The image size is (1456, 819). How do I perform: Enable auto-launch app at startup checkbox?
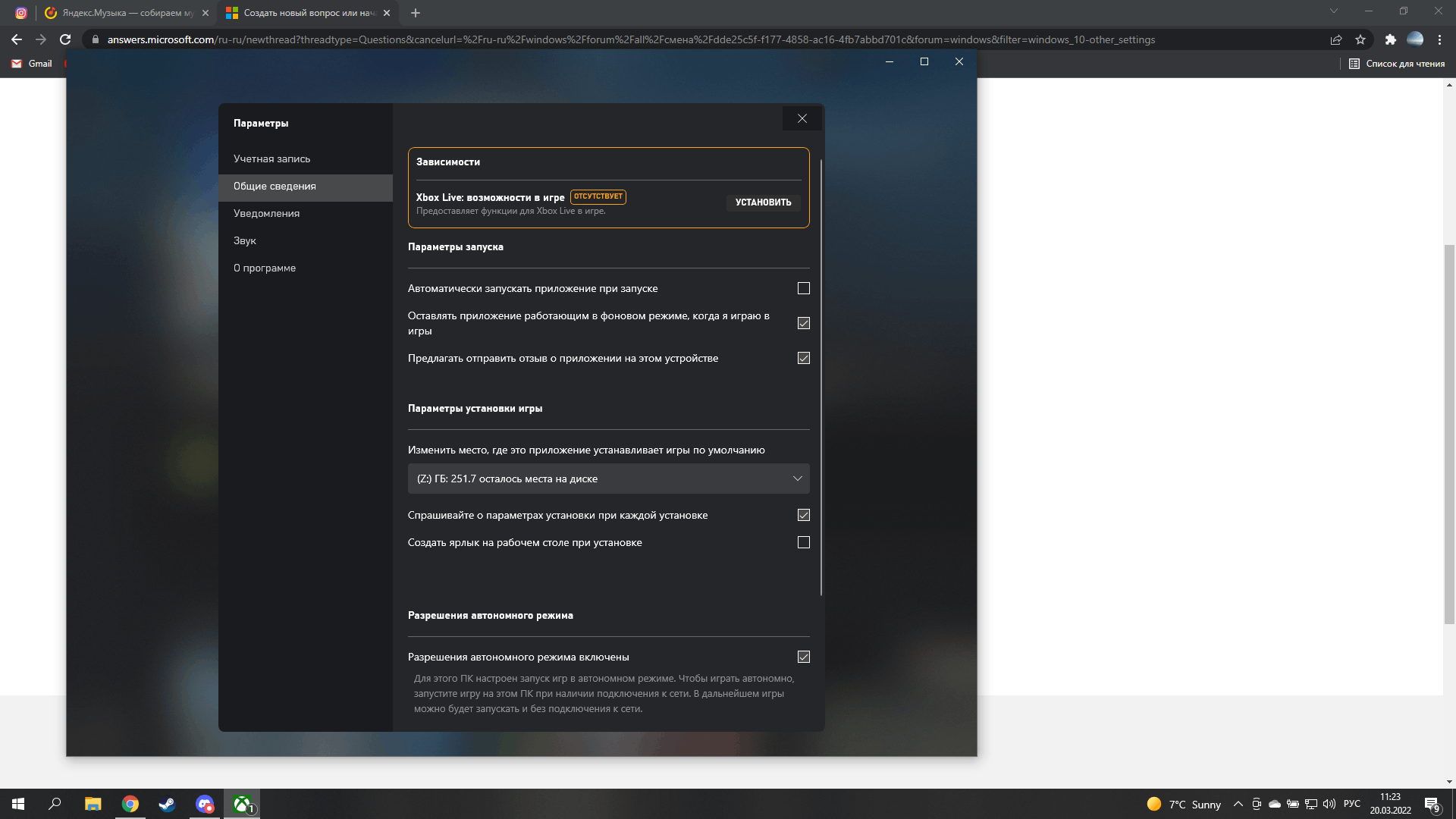coord(804,288)
